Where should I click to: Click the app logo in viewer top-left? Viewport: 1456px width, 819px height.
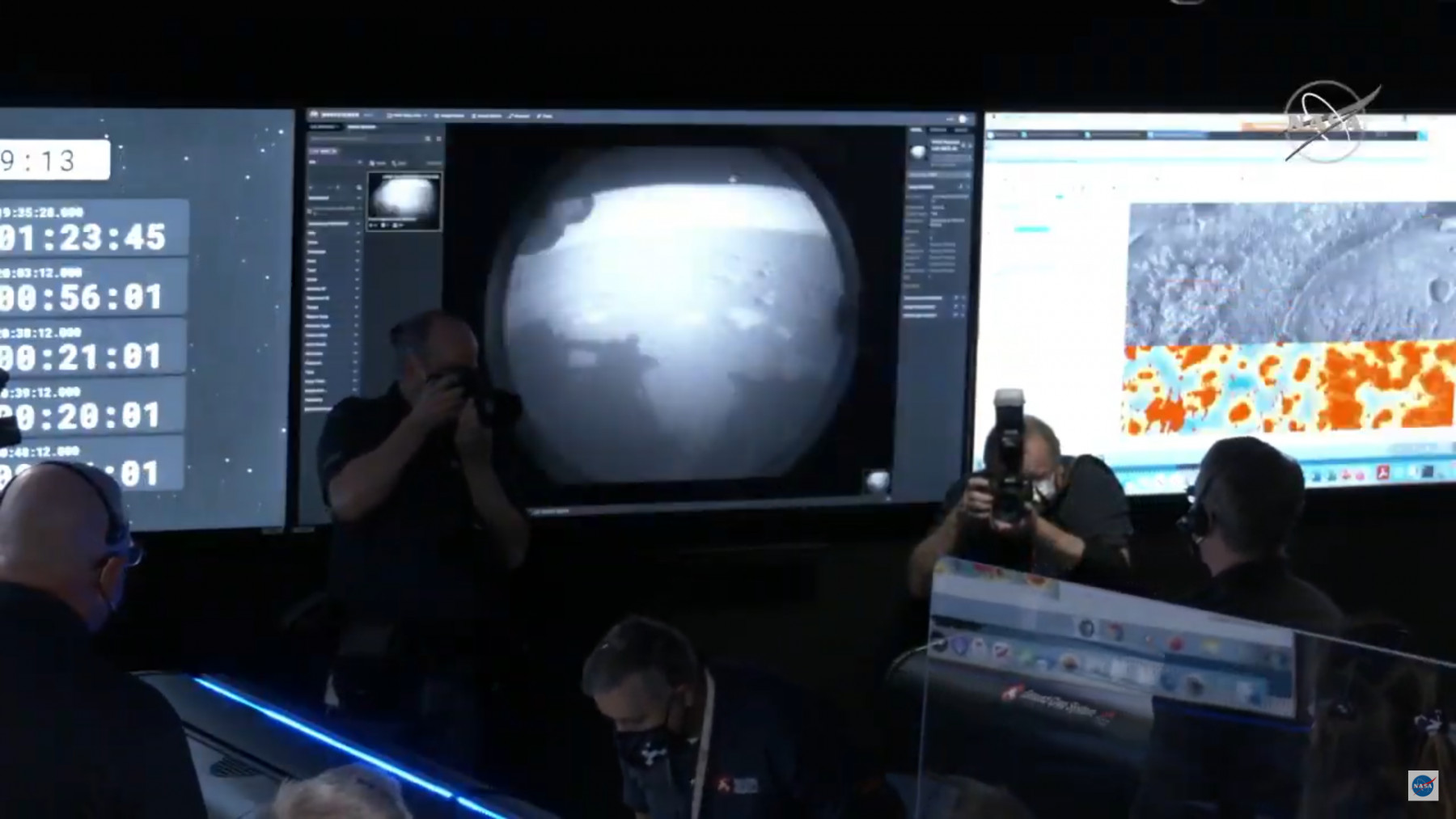[315, 115]
